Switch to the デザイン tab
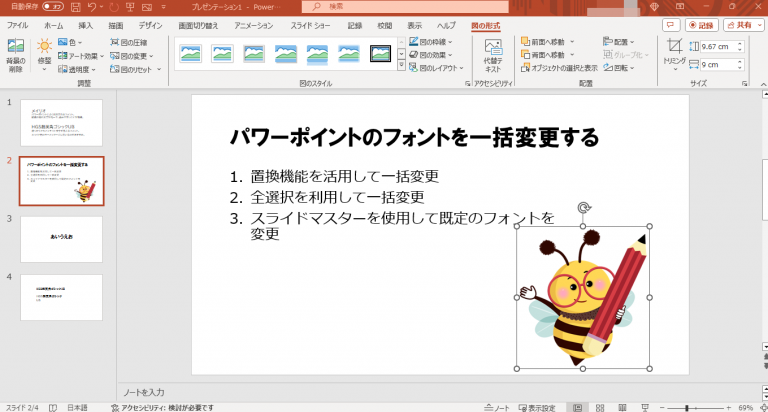768x412 pixels. pos(150,25)
